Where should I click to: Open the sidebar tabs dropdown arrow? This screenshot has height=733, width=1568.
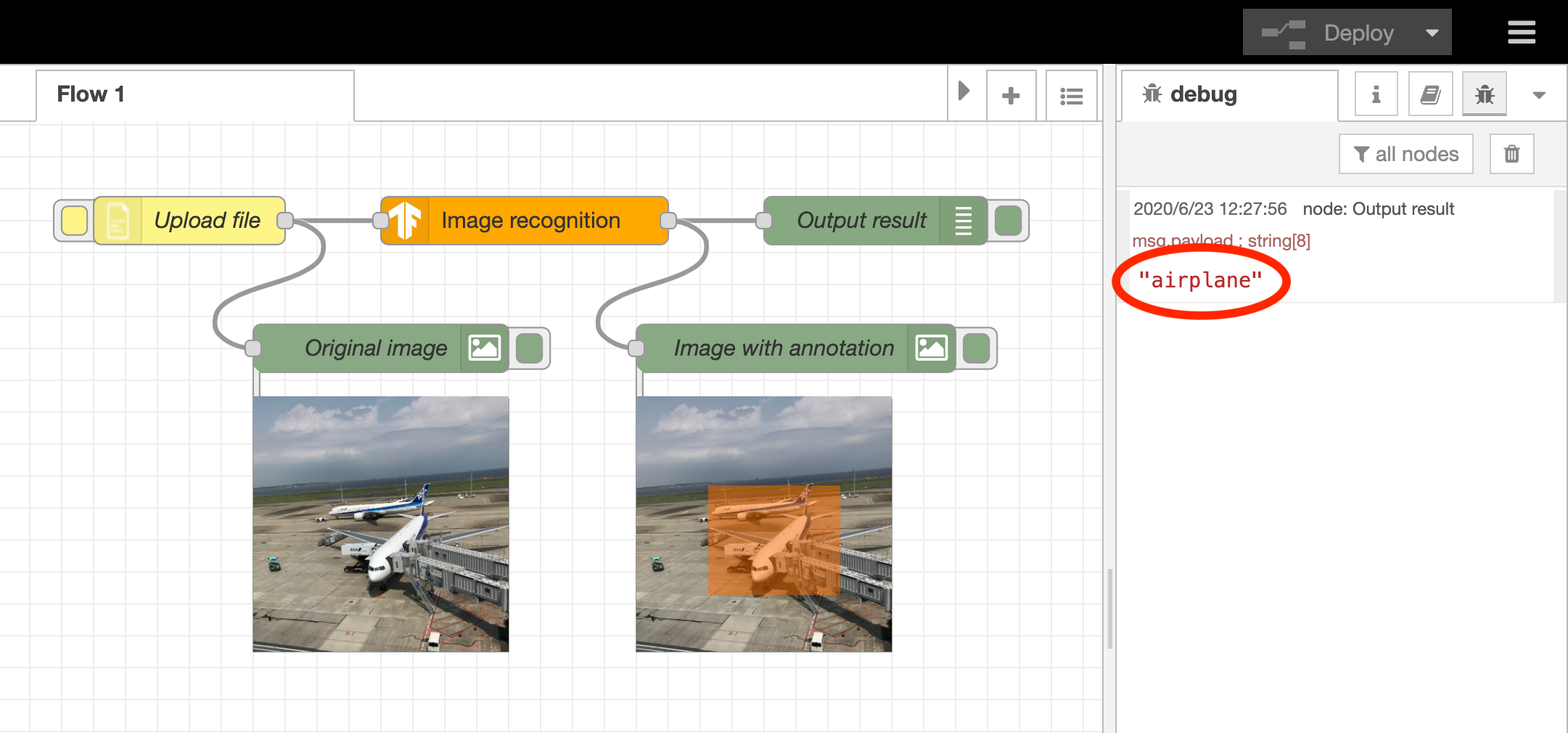tap(1538, 95)
